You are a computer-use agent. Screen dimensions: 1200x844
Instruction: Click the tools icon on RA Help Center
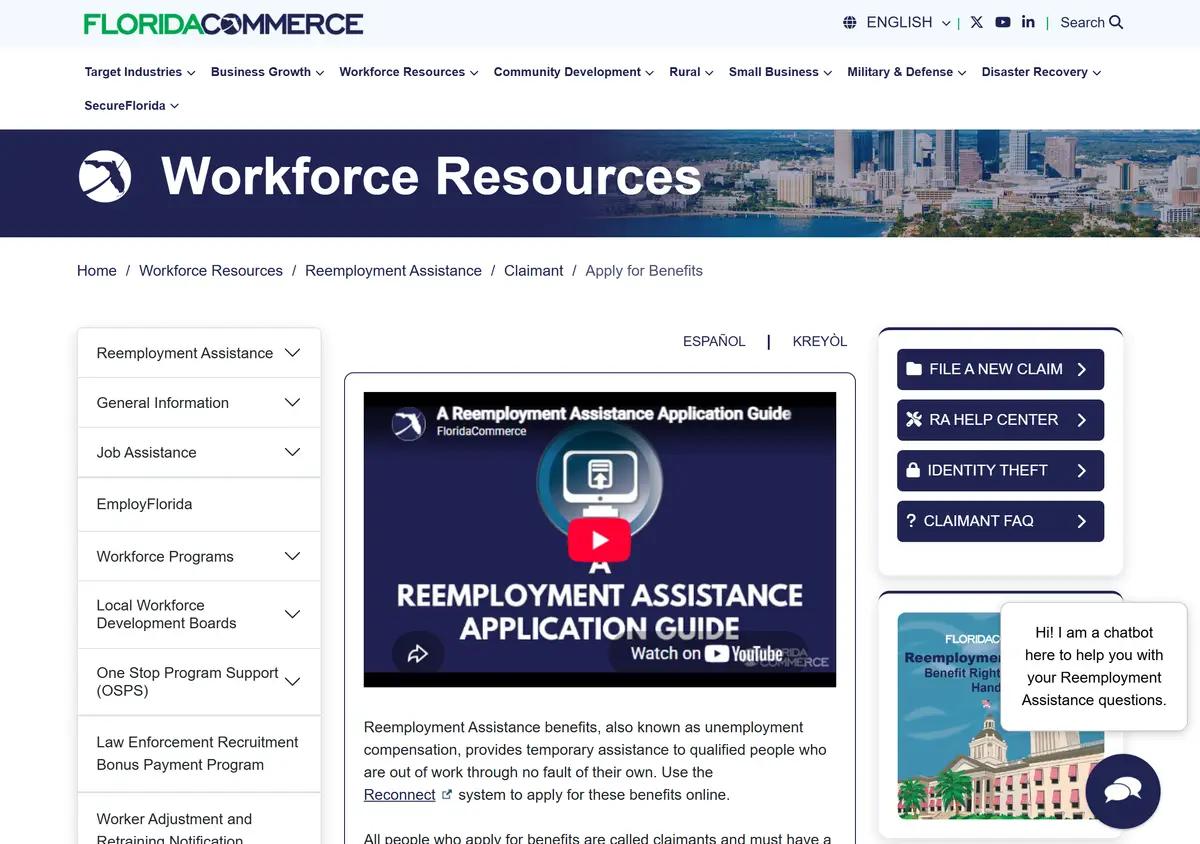tap(914, 420)
